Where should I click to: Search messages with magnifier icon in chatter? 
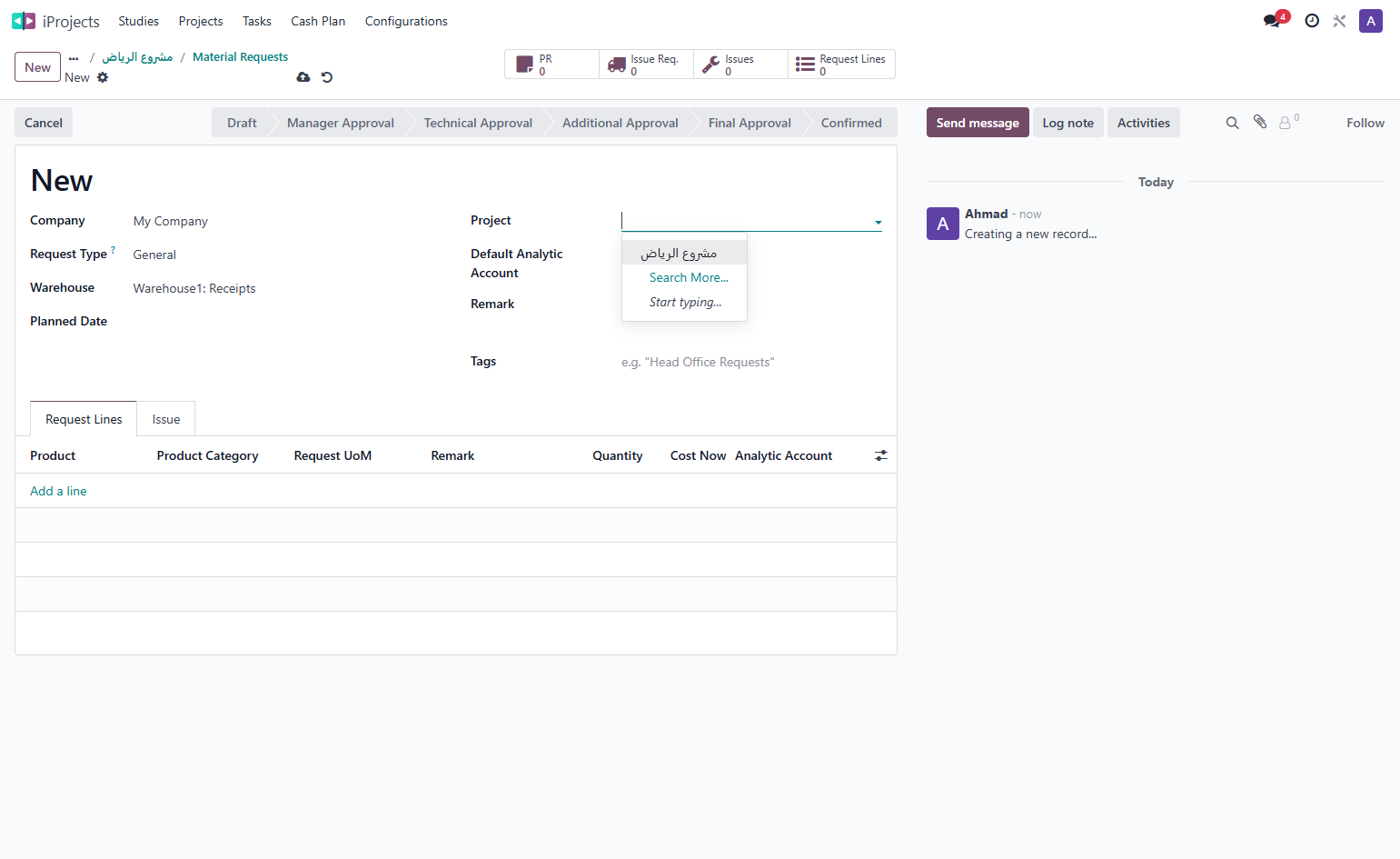coord(1232,123)
